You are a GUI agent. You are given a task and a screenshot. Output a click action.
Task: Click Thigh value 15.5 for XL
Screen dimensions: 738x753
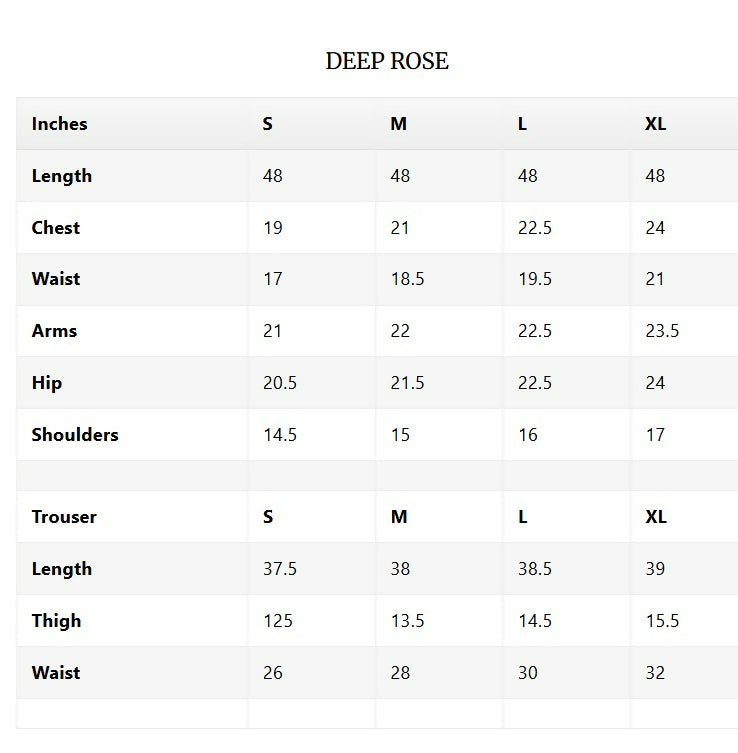pyautogui.click(x=663, y=620)
